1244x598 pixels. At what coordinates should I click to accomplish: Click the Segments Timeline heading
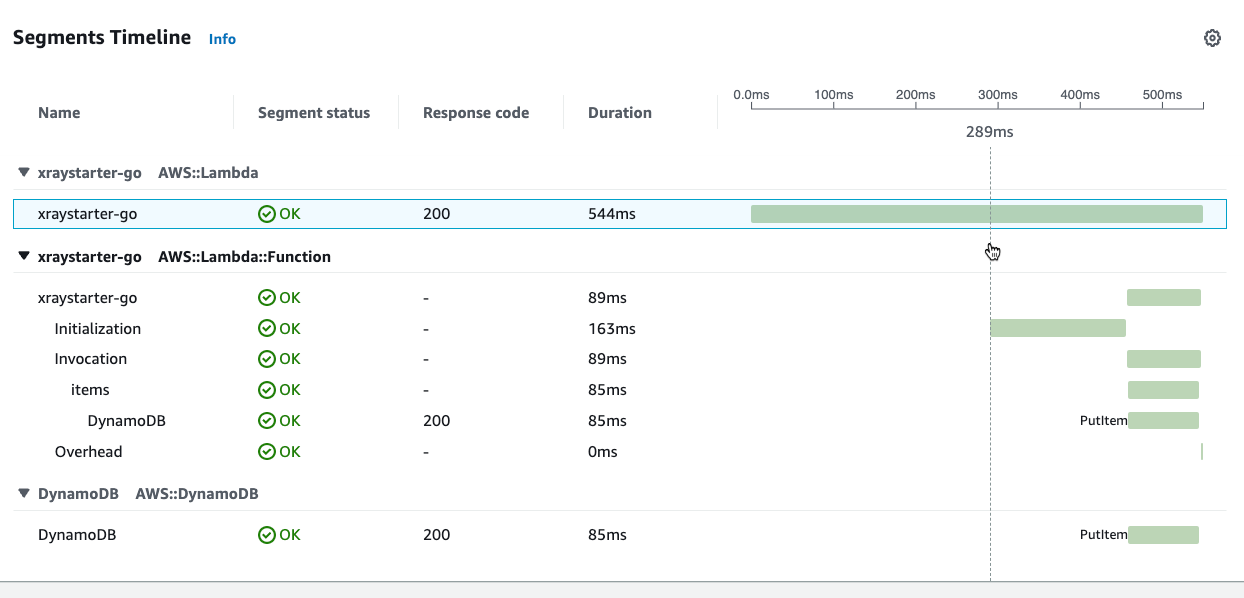[x=102, y=38]
